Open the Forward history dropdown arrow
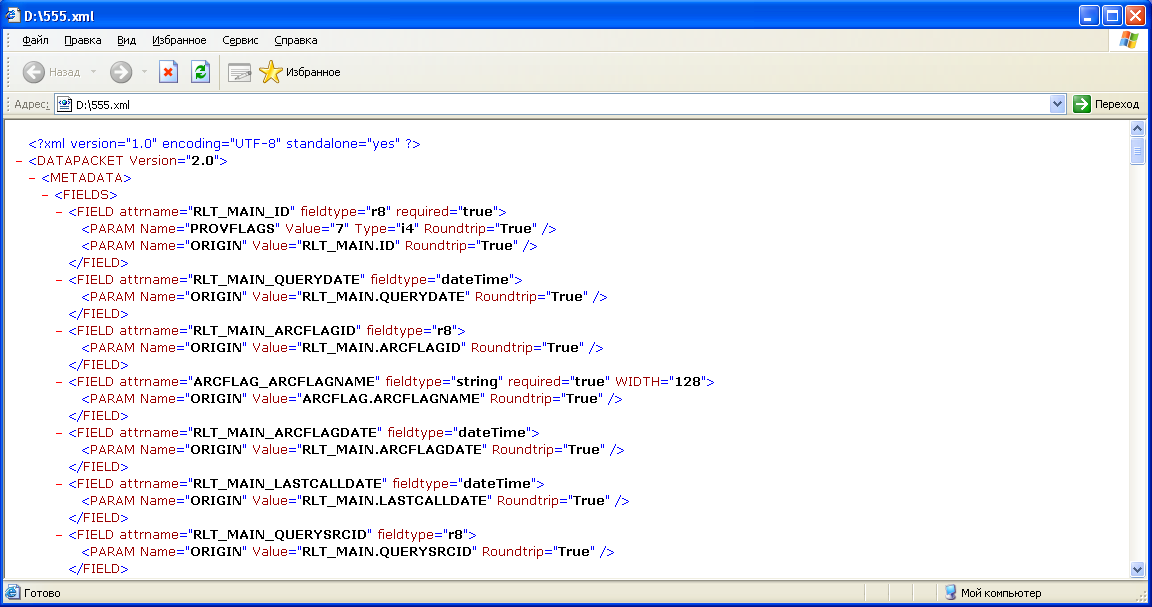 click(144, 72)
